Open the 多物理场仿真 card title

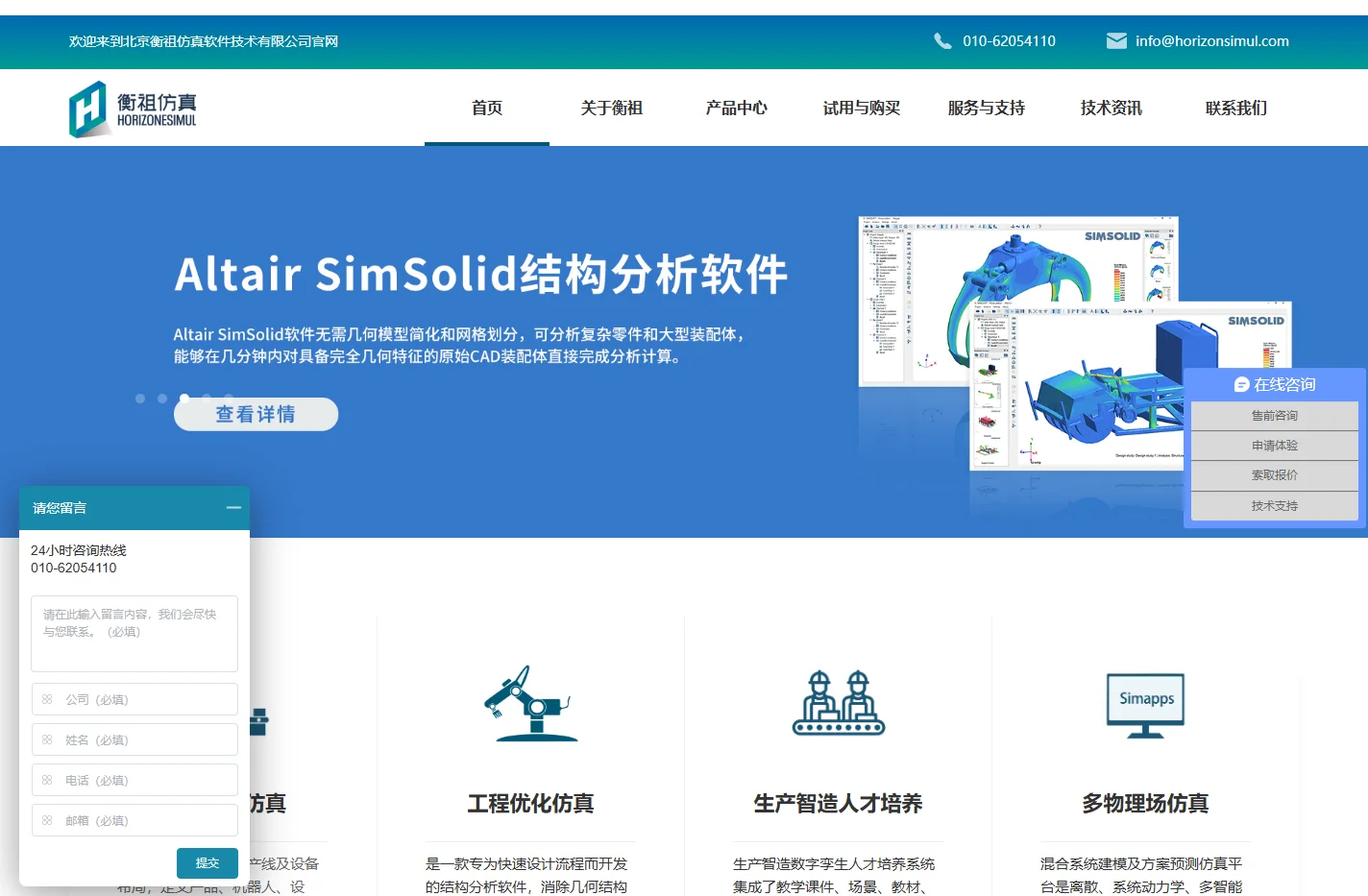(x=1145, y=804)
